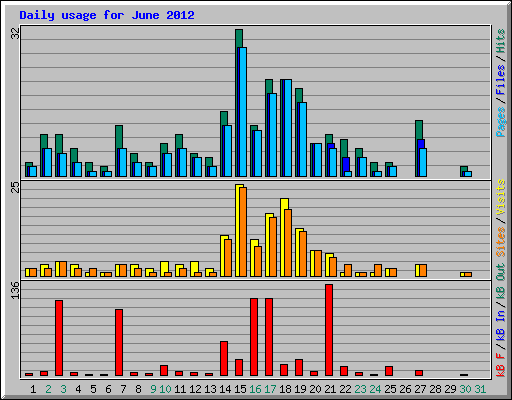Click the red kB bar for day 7
The image size is (512, 400).
coord(119,343)
